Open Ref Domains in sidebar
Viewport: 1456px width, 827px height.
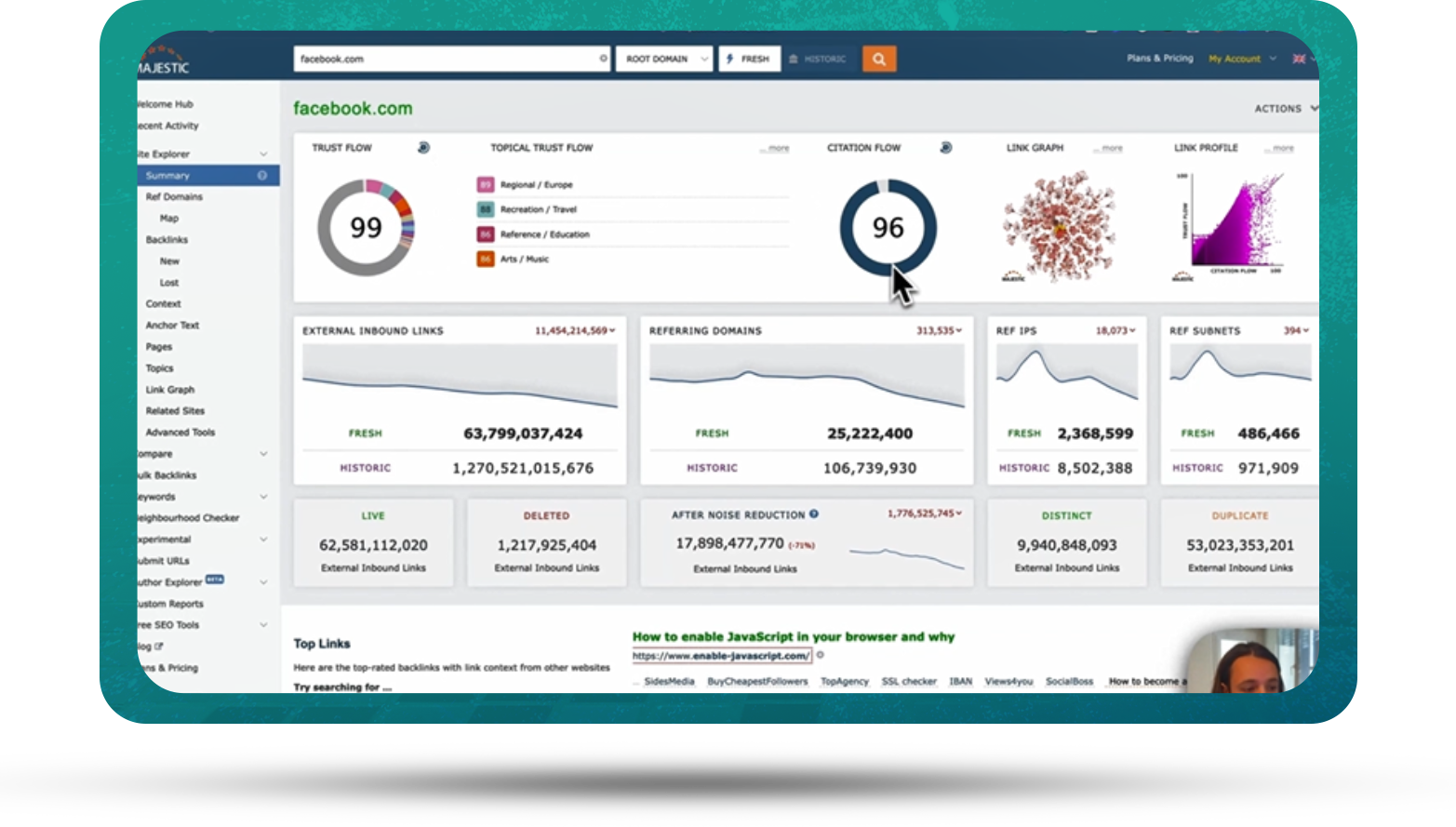174,197
